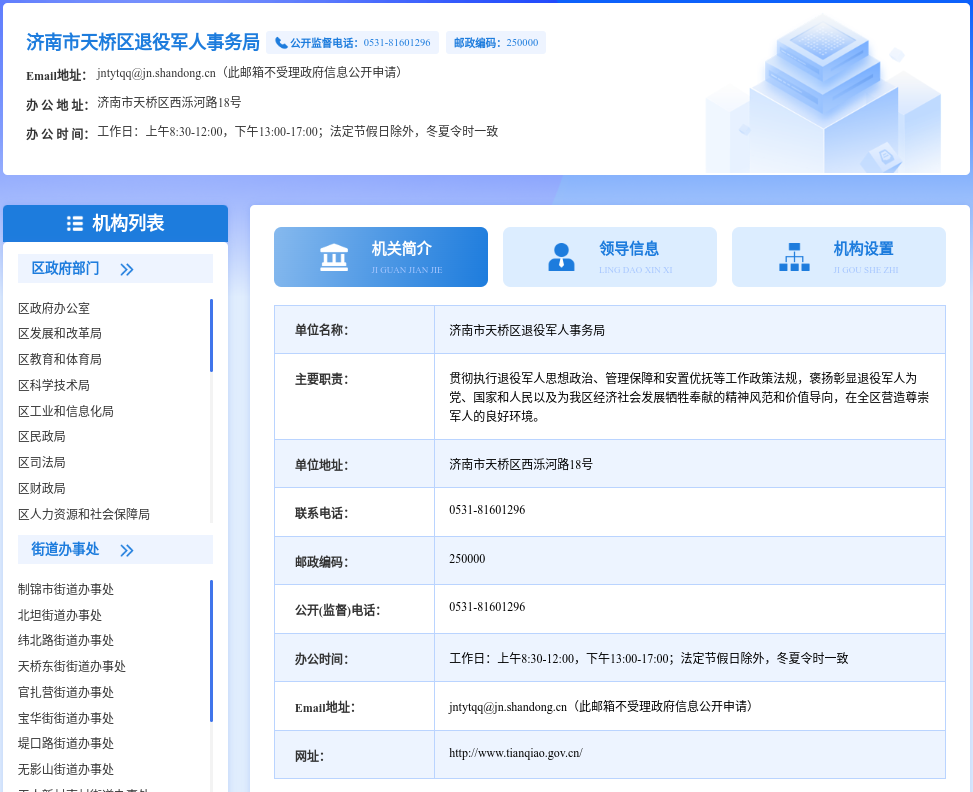Click the person icon in 领导信息 tab
Viewport: 973px width, 792px height.
click(x=561, y=257)
